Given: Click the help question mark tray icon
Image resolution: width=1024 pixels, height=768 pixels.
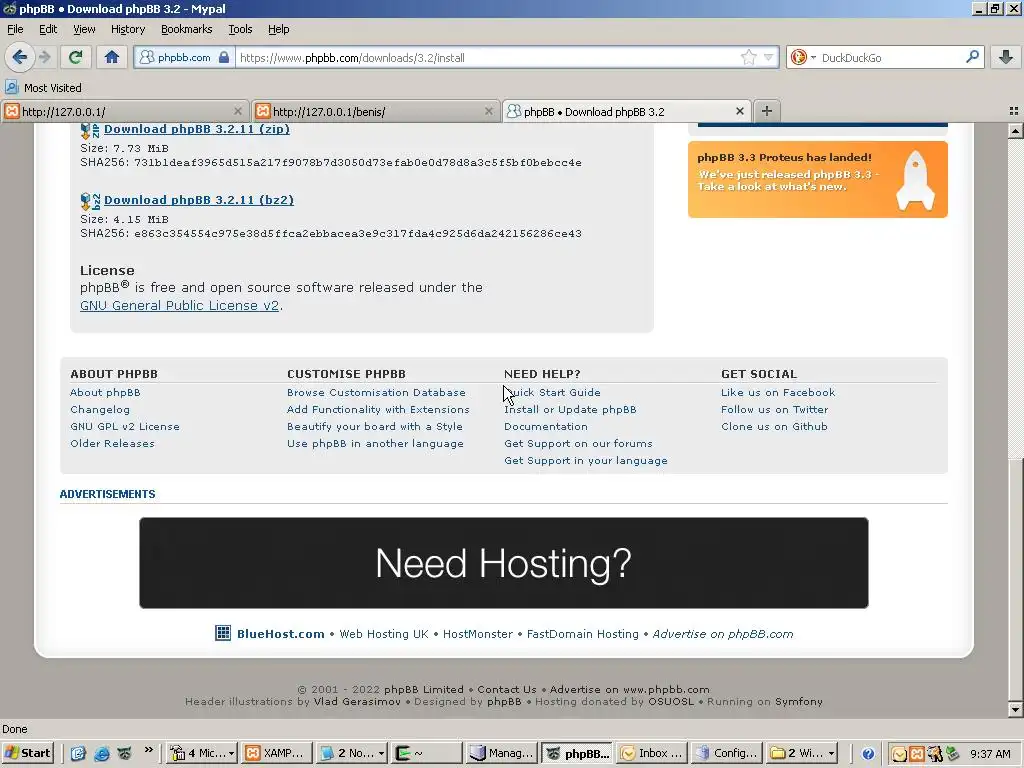Looking at the screenshot, I should coord(868,754).
